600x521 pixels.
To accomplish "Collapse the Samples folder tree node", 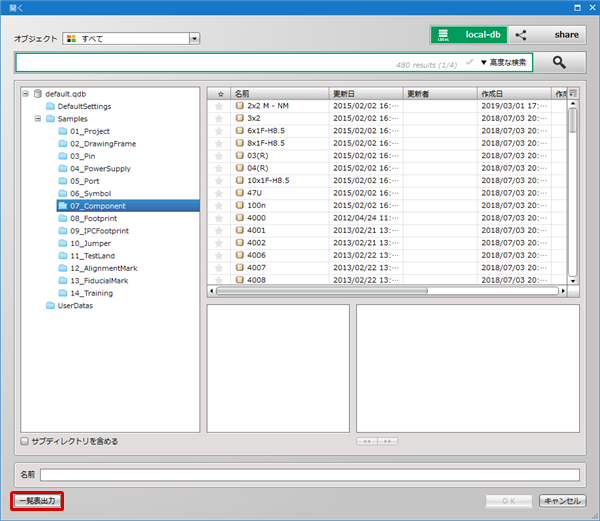I will (x=37, y=118).
